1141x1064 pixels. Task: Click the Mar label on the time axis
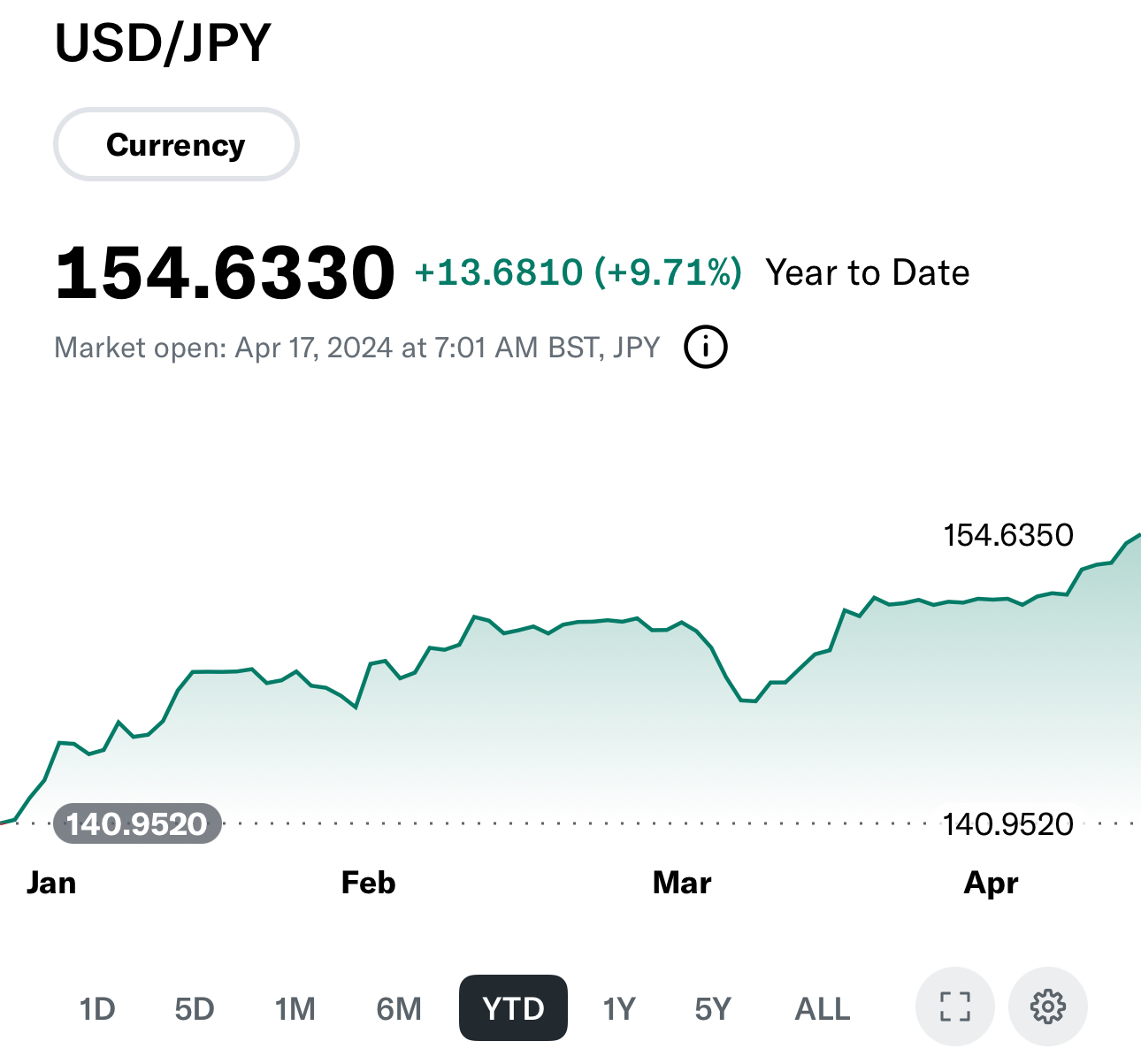(682, 883)
